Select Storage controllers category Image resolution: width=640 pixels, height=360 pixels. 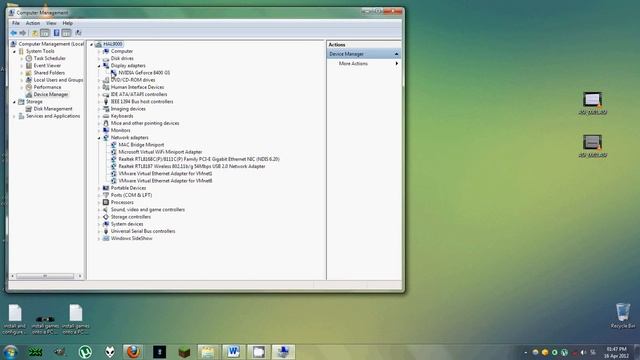click(131, 217)
